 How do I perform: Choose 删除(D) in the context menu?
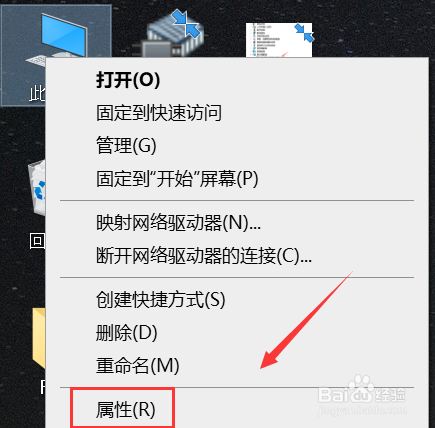coord(126,333)
